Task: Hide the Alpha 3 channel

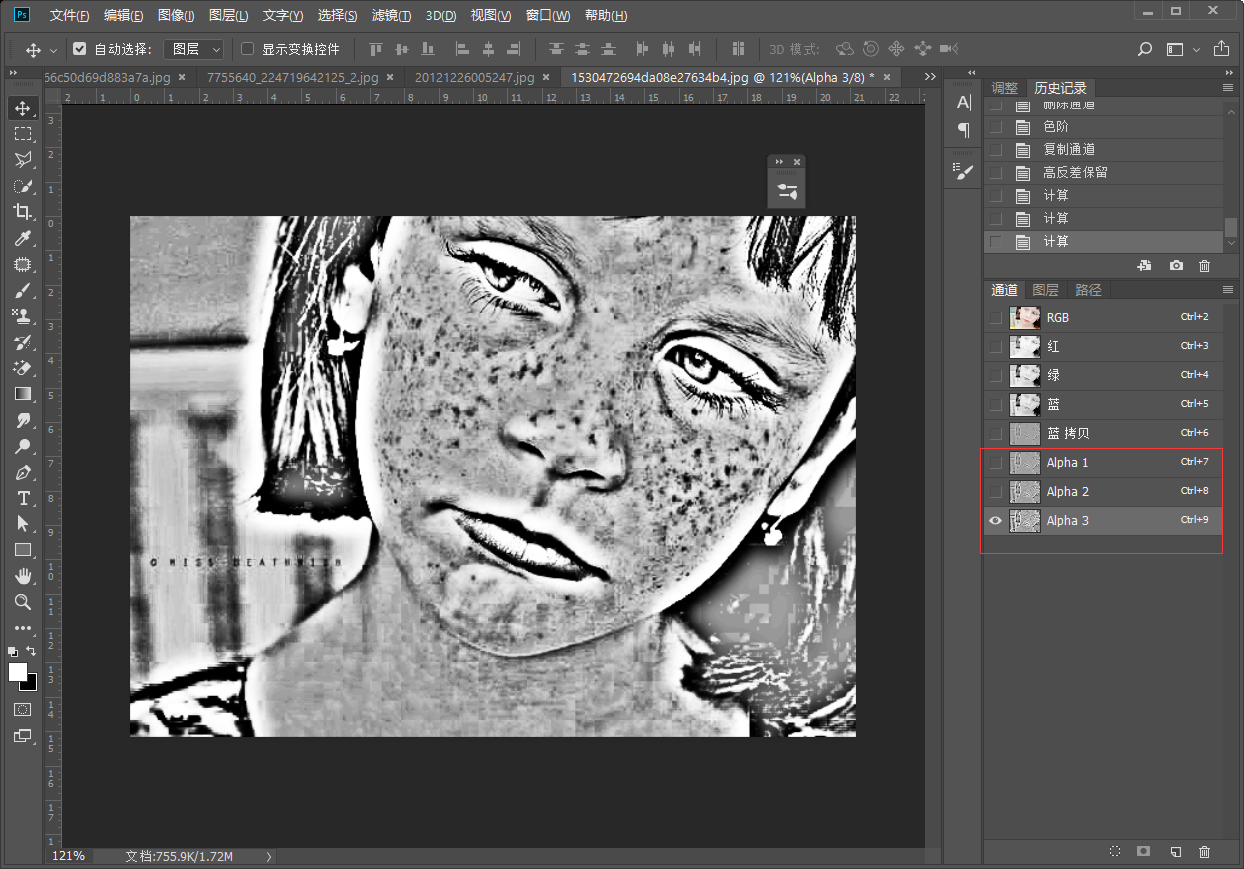Action: point(995,521)
